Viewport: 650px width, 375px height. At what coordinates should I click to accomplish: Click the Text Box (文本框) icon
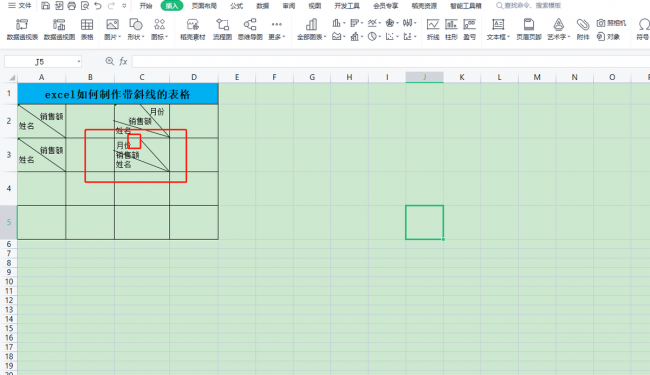(498, 24)
